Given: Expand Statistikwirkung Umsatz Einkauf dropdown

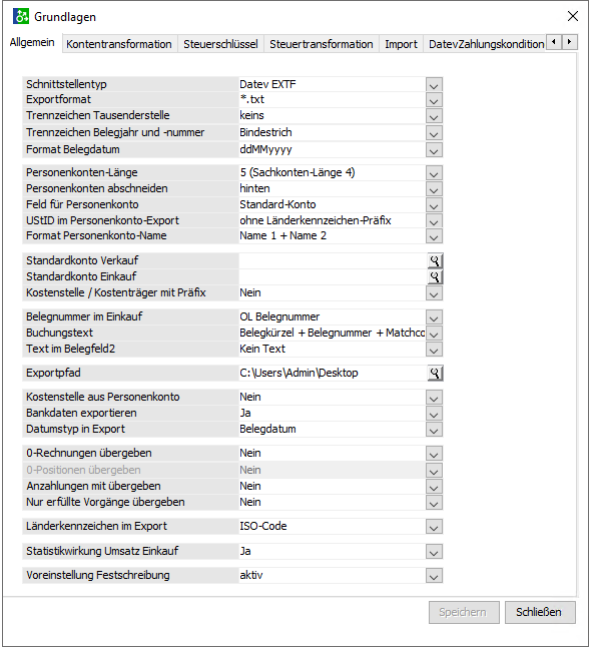Looking at the screenshot, I should tap(434, 551).
